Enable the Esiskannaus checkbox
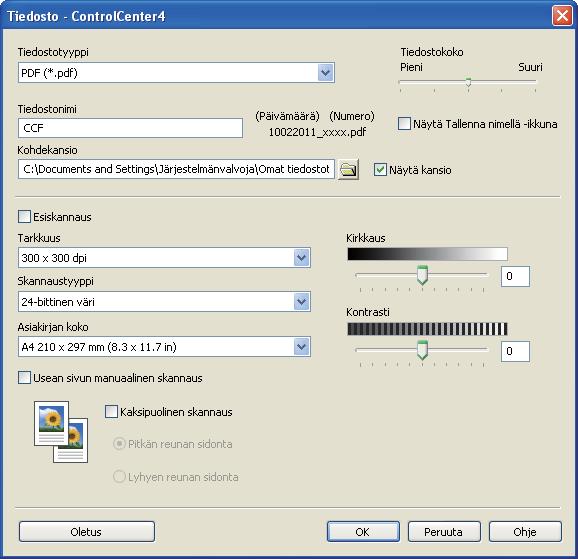Screen dimensions: 578x559 (x=24, y=216)
